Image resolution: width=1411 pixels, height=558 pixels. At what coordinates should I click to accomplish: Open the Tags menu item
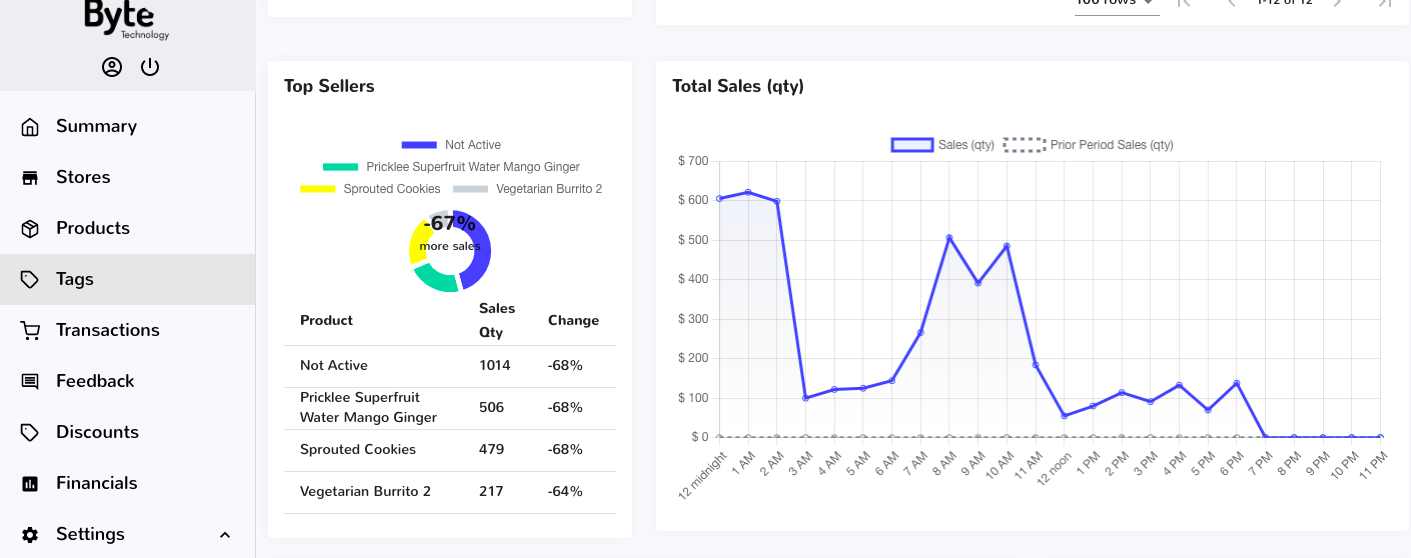click(127, 279)
